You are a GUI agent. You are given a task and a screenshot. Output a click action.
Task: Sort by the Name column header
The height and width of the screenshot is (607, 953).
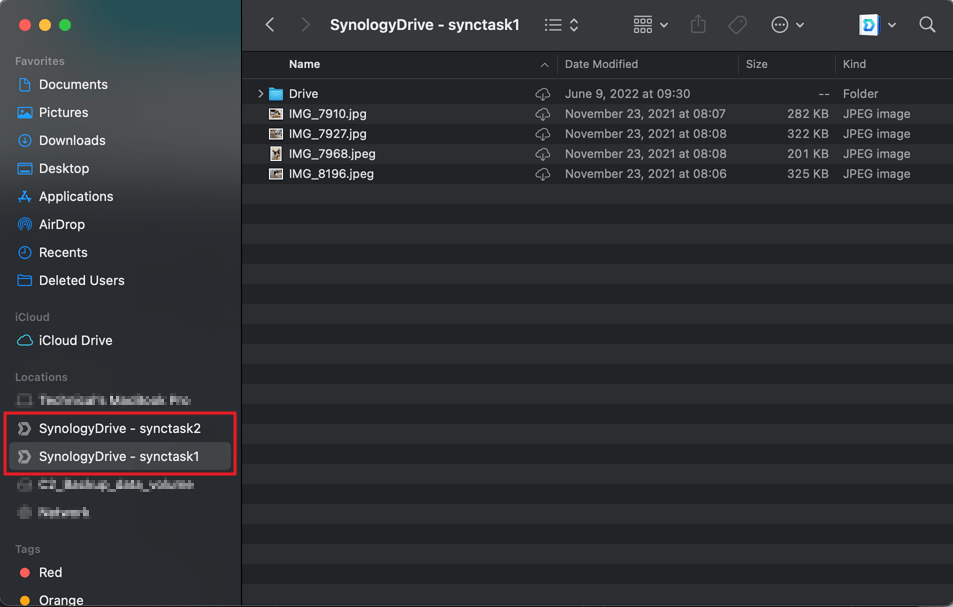click(x=304, y=64)
